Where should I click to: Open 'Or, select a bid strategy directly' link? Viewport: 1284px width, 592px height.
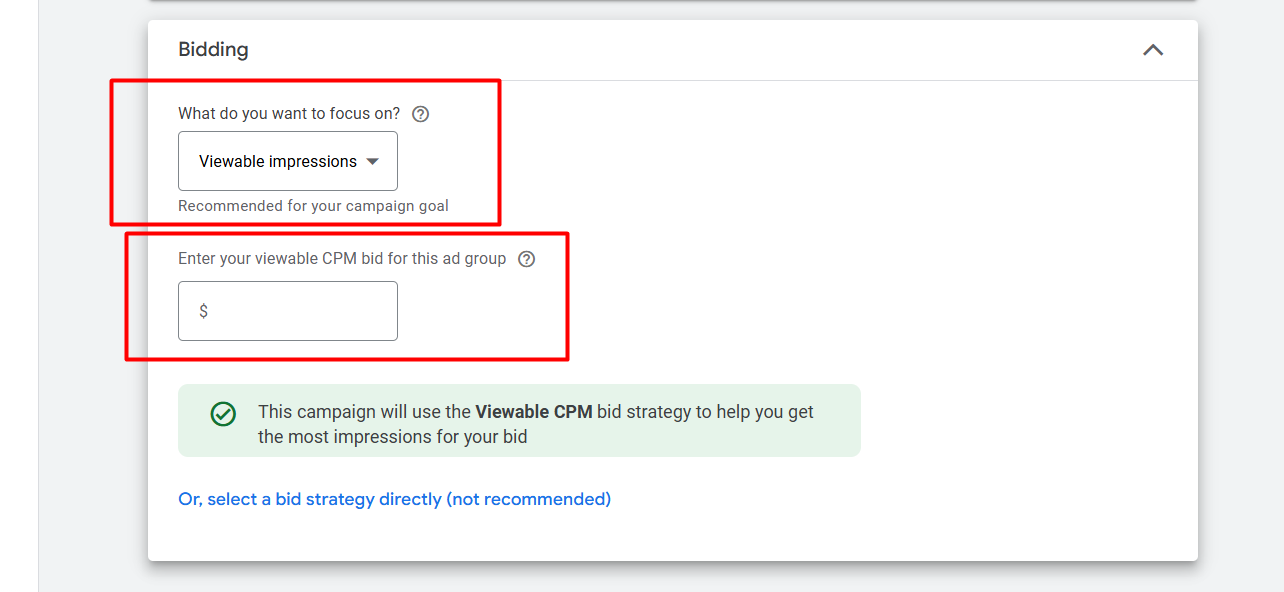pyautogui.click(x=394, y=499)
